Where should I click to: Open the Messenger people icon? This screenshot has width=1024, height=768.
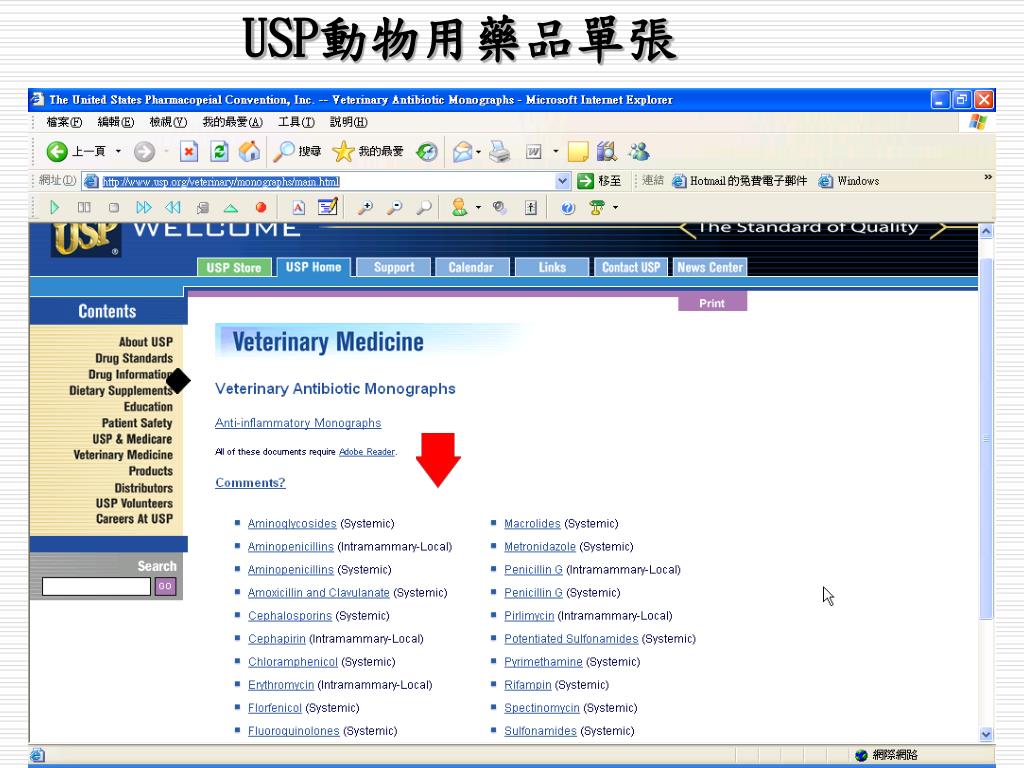tap(639, 152)
